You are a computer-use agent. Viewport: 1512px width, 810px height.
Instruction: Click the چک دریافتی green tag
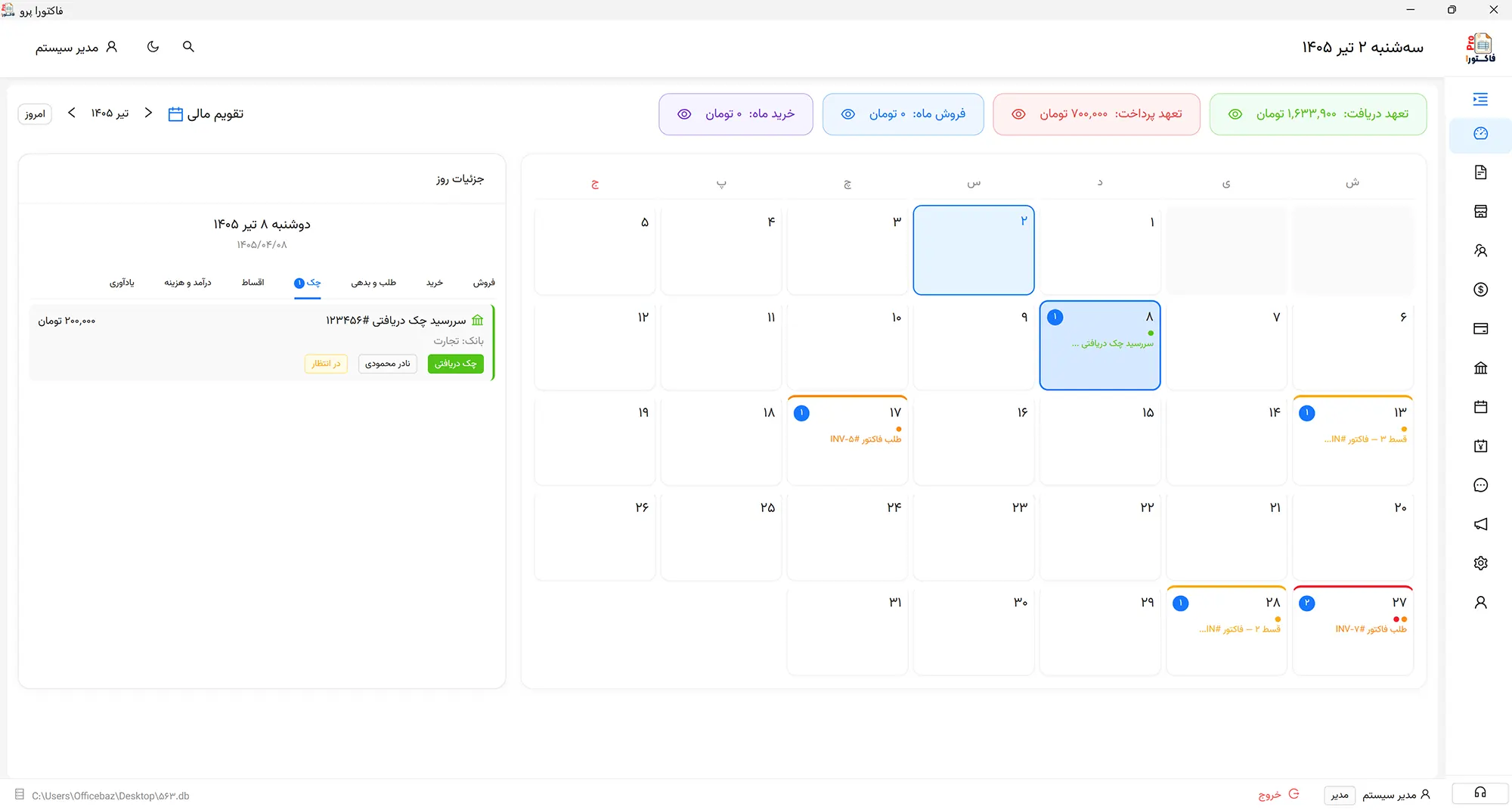click(x=456, y=364)
